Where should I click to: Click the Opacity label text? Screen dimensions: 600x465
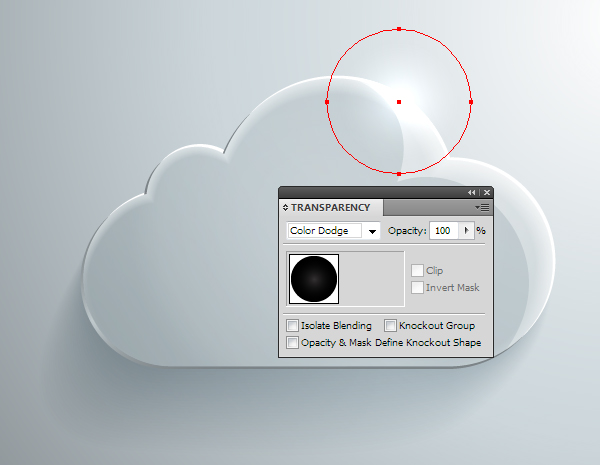(x=407, y=231)
